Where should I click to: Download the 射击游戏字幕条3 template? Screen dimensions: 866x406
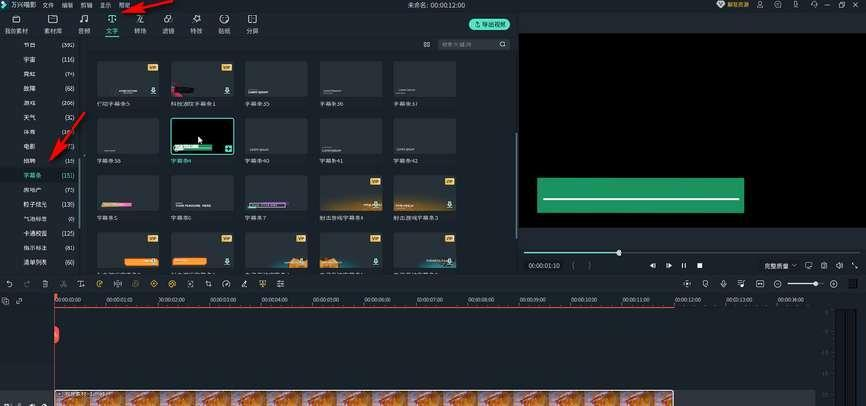click(450, 204)
